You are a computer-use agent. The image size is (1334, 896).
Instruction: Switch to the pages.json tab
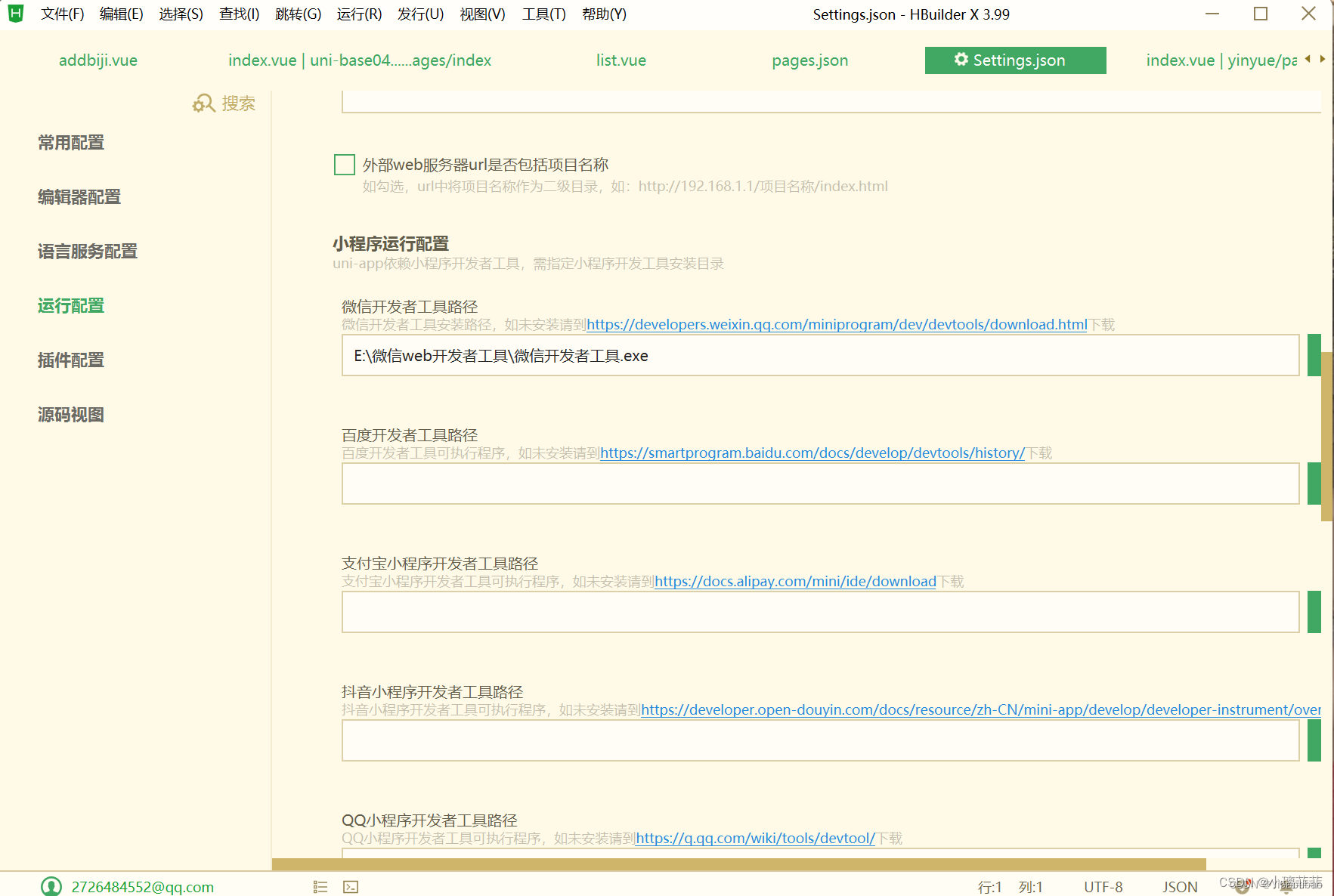[x=810, y=60]
